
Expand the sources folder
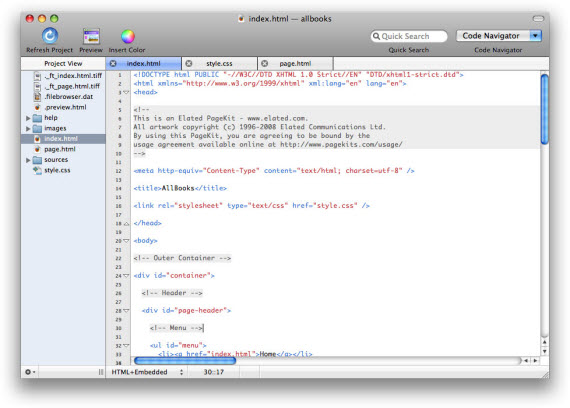(28, 160)
